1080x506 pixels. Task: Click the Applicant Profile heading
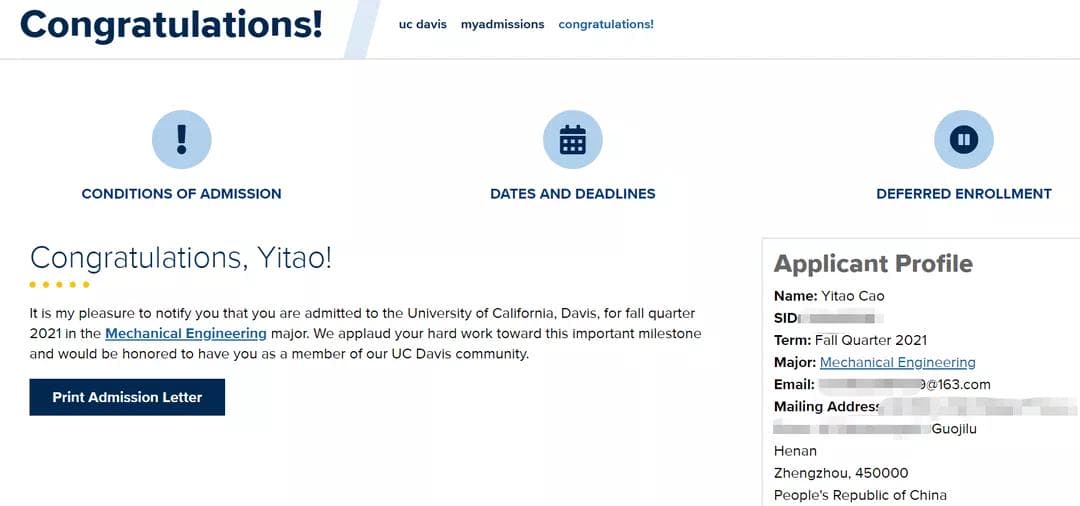point(873,264)
